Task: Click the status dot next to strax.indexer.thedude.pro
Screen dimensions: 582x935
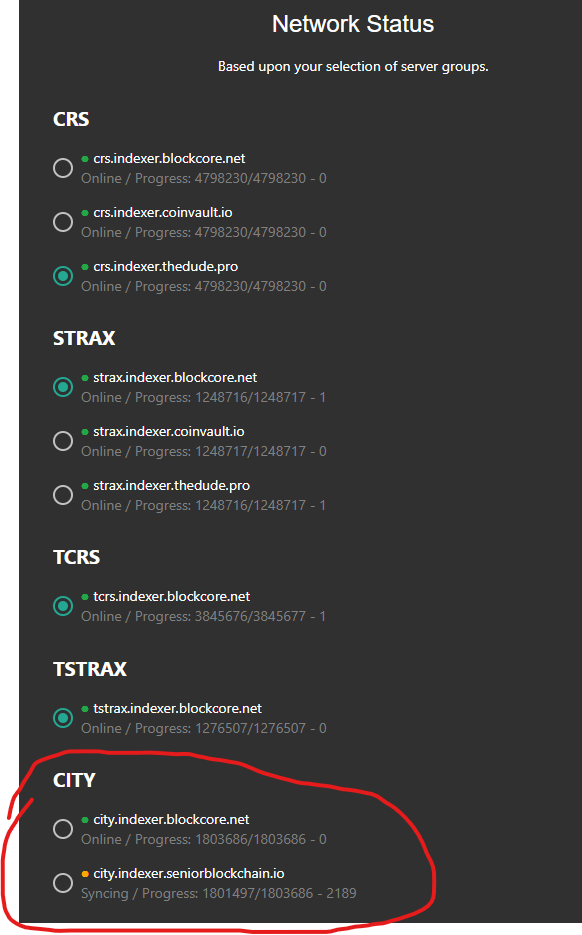Action: (85, 485)
